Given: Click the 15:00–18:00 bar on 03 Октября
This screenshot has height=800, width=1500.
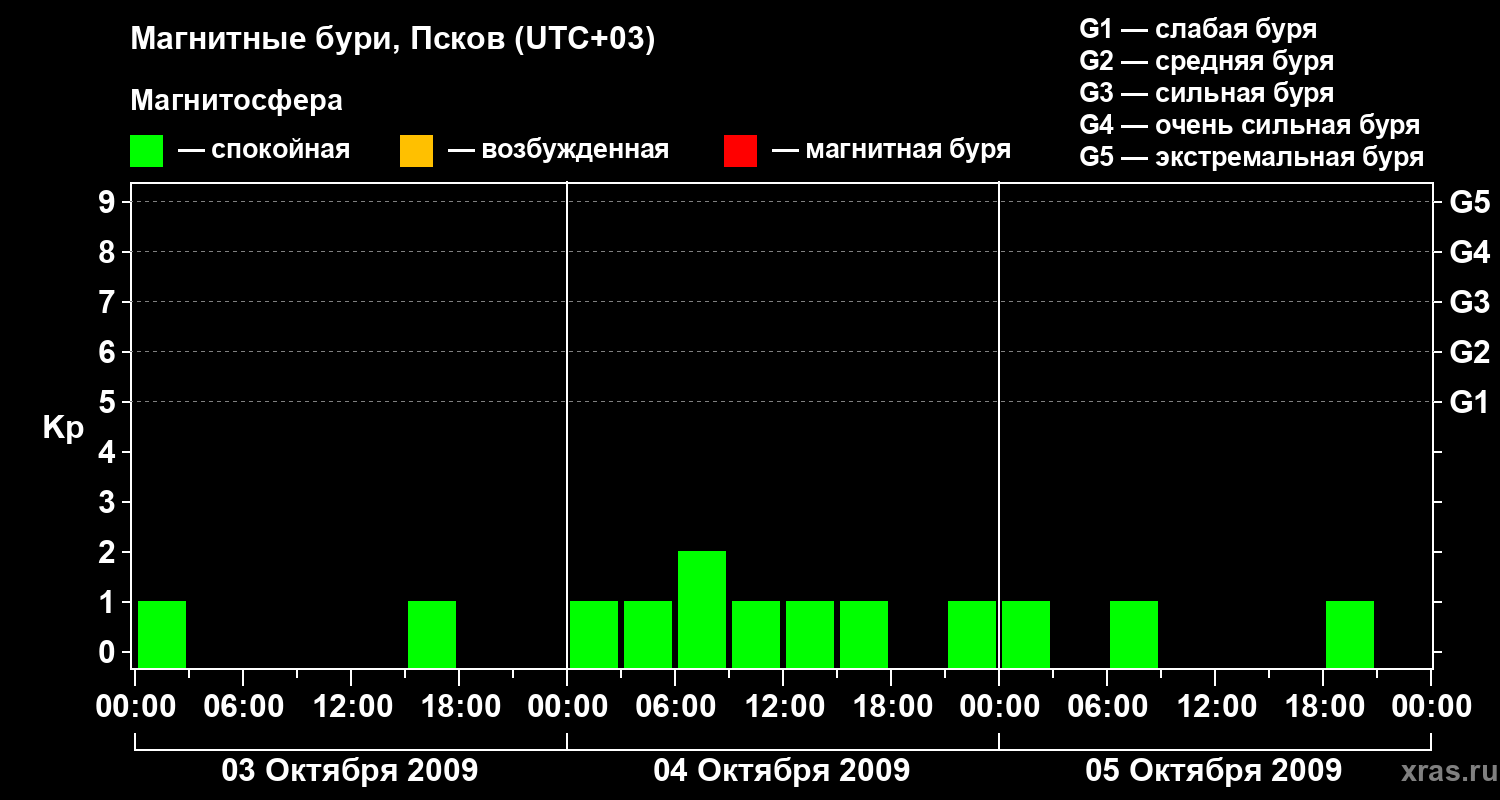Looking at the screenshot, I should pos(432,634).
